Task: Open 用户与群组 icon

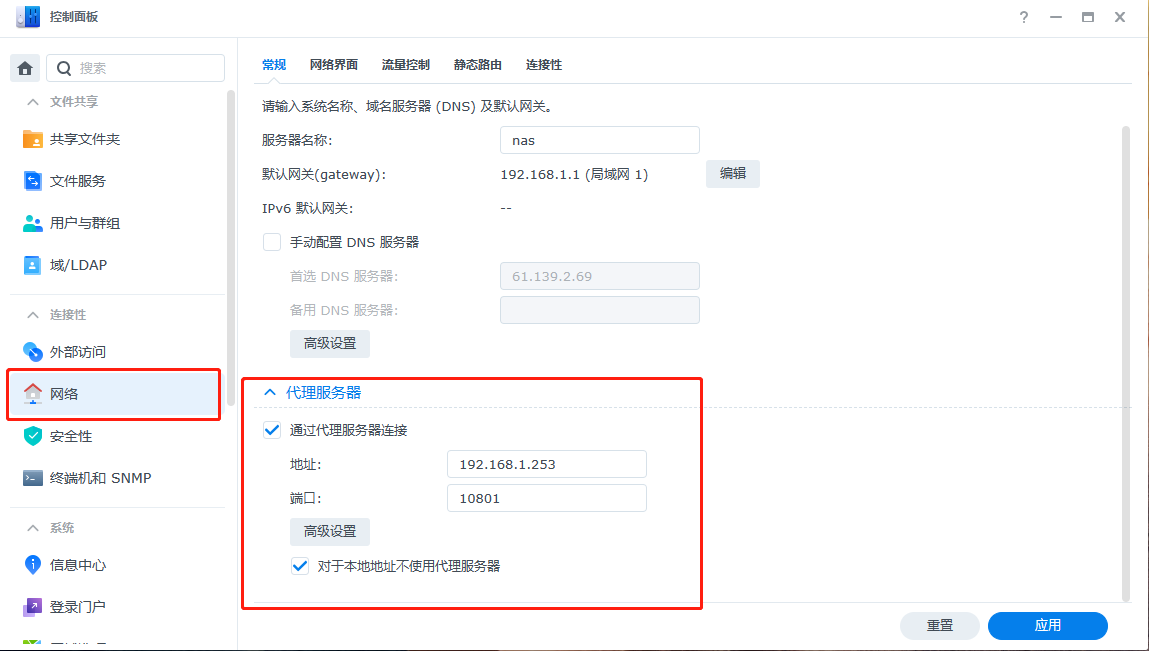Action: point(32,223)
